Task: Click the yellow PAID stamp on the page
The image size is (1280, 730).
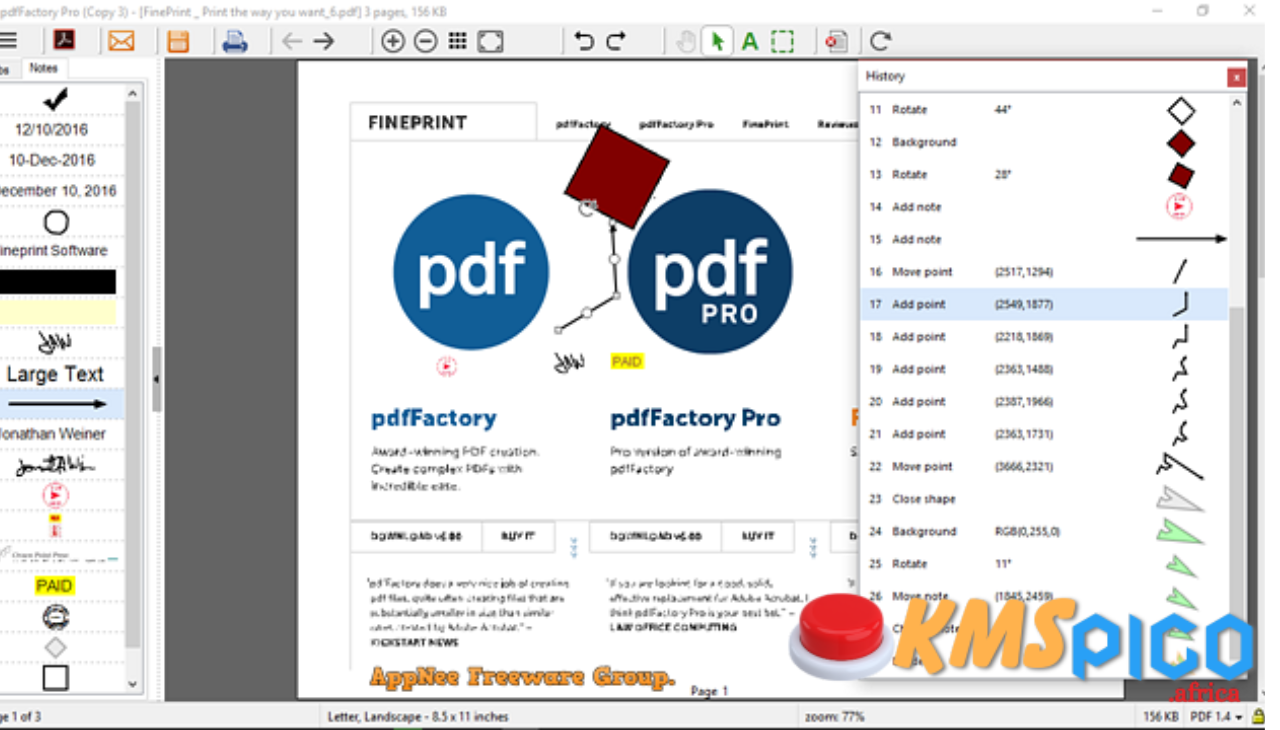Action: click(x=627, y=361)
